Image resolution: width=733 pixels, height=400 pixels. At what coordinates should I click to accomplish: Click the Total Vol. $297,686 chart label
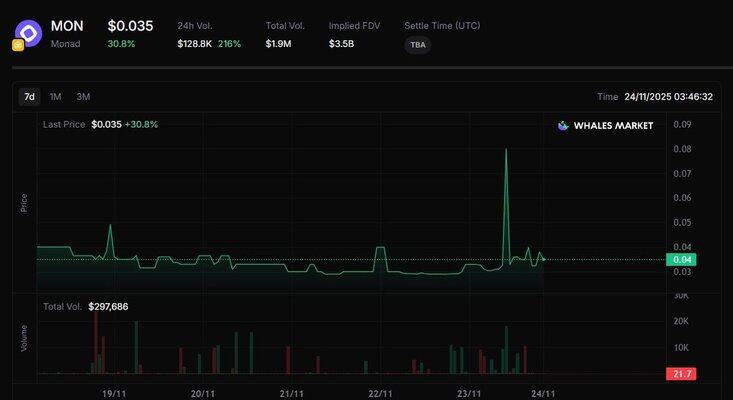pyautogui.click(x=86, y=306)
